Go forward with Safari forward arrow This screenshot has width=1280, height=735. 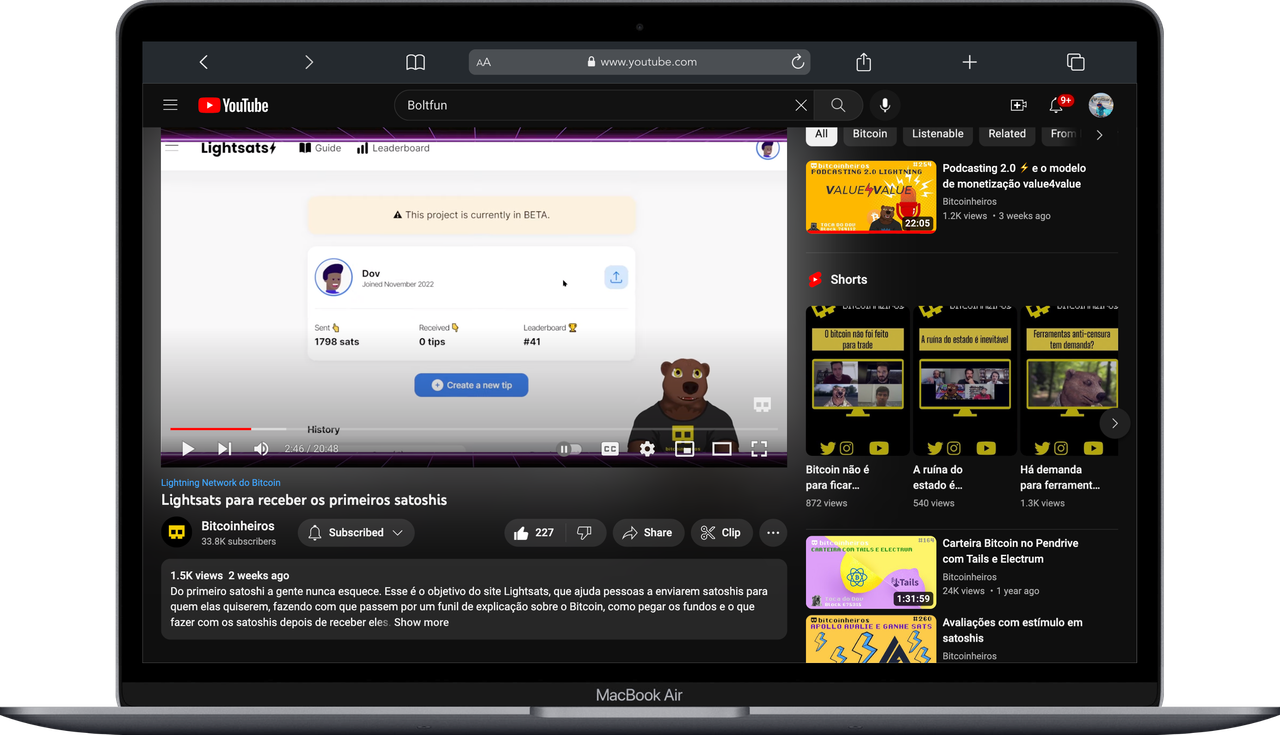point(309,62)
